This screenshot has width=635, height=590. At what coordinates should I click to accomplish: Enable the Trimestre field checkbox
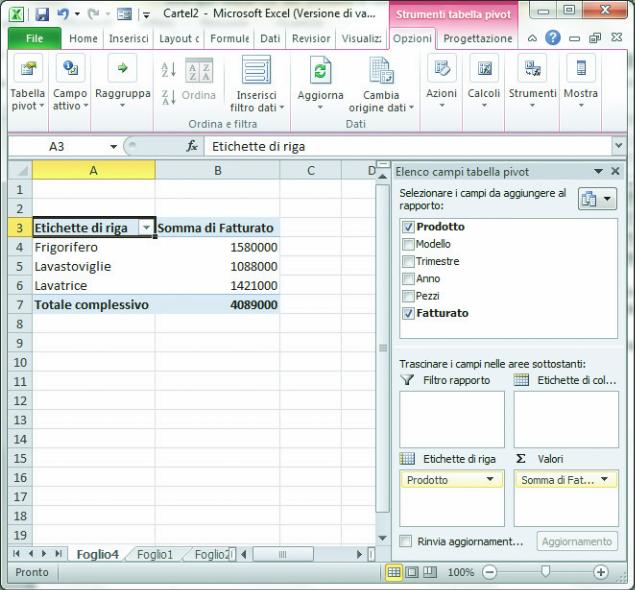coord(407,261)
